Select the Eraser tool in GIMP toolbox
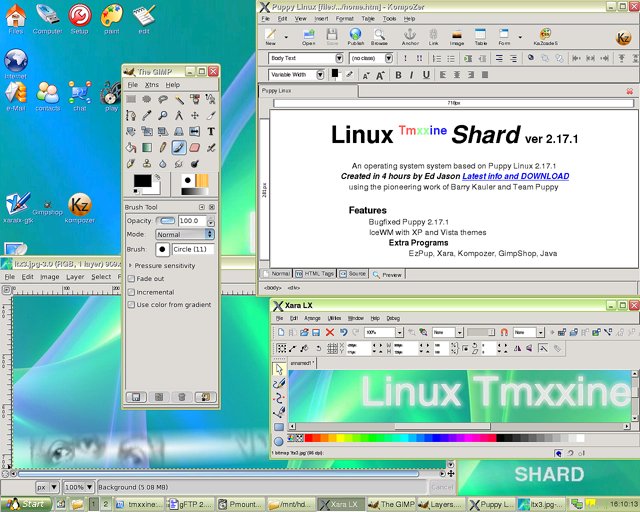Screen dimensions: 640x512 pyautogui.click(x=195, y=147)
